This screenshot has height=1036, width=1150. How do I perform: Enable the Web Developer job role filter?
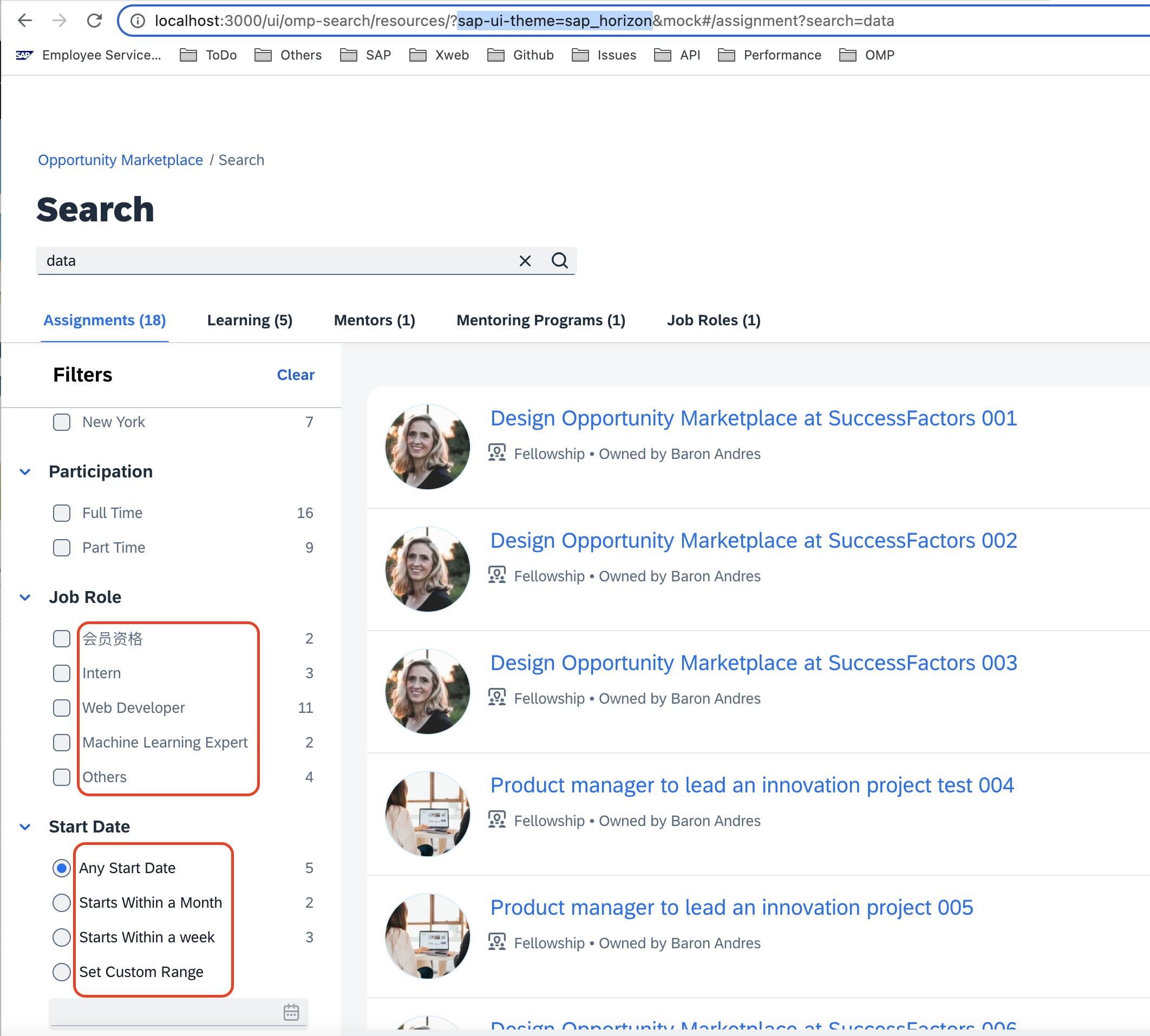point(61,707)
